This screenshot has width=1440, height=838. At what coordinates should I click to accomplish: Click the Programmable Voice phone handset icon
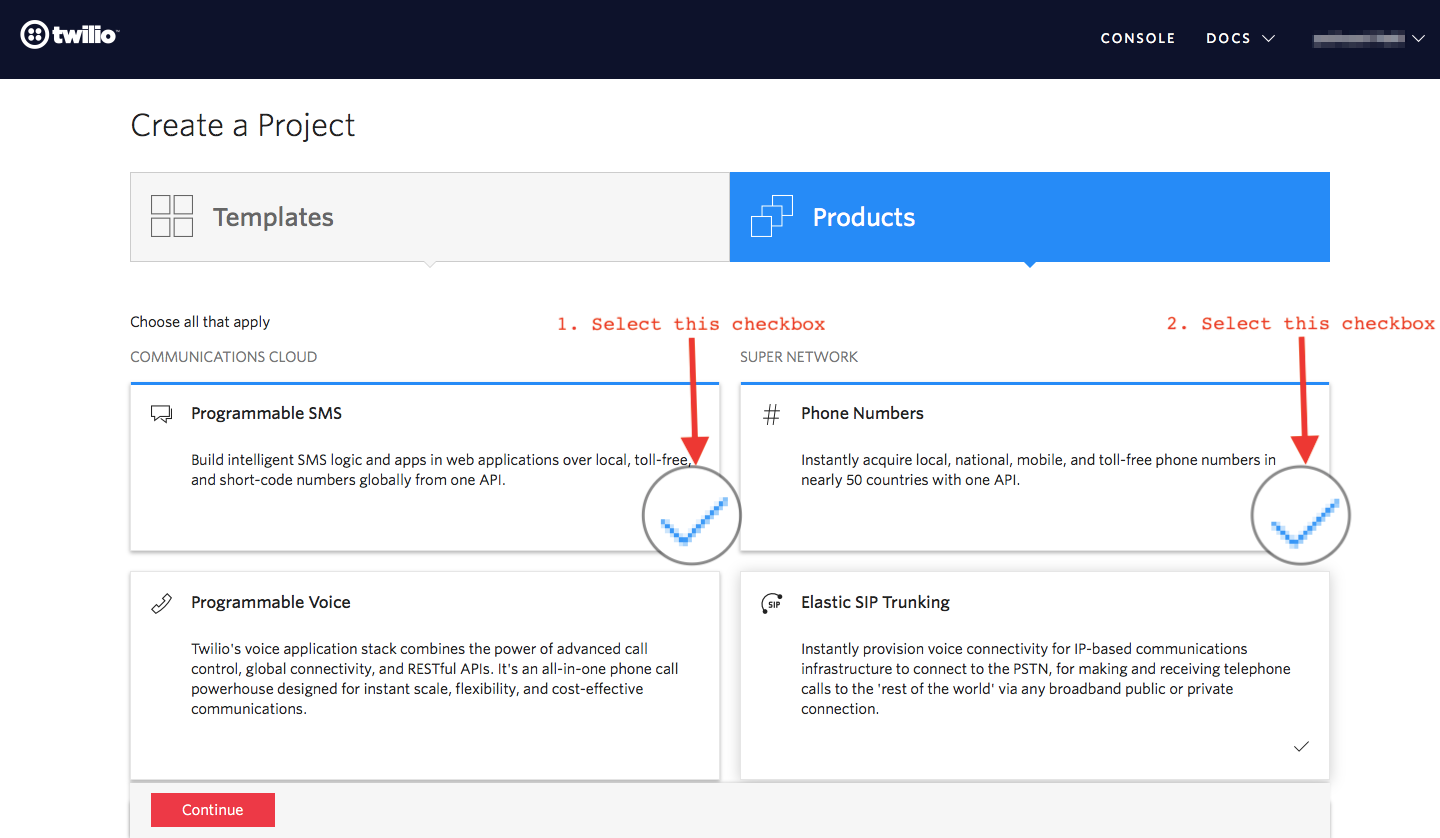pos(161,603)
